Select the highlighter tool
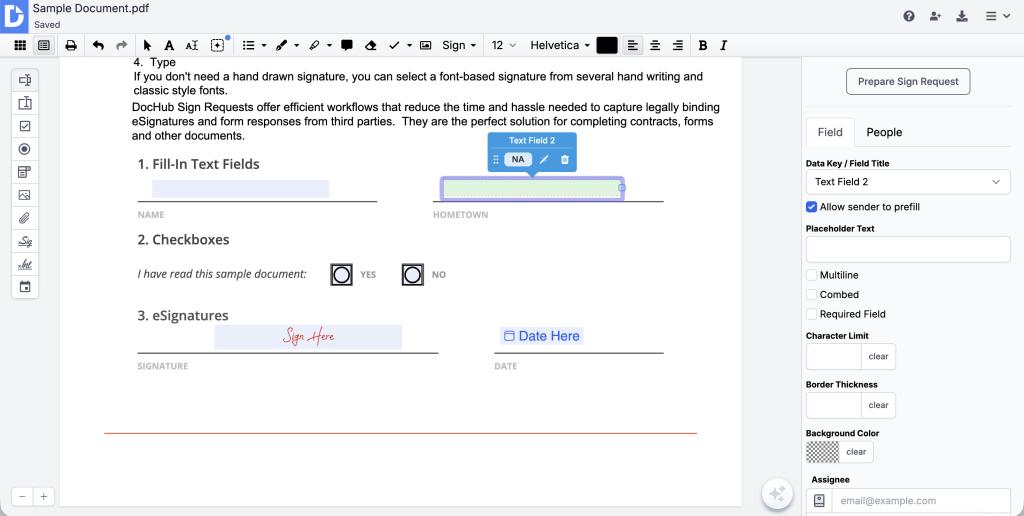1024x516 pixels. (x=314, y=45)
